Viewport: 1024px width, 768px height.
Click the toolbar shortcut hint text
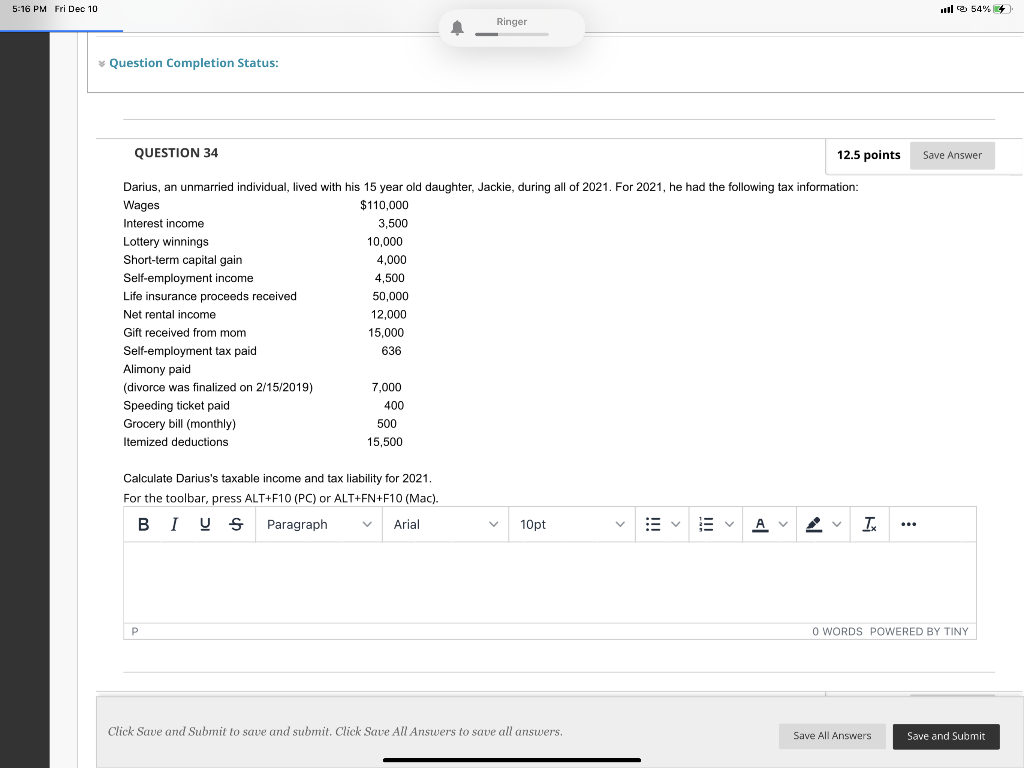(281, 498)
